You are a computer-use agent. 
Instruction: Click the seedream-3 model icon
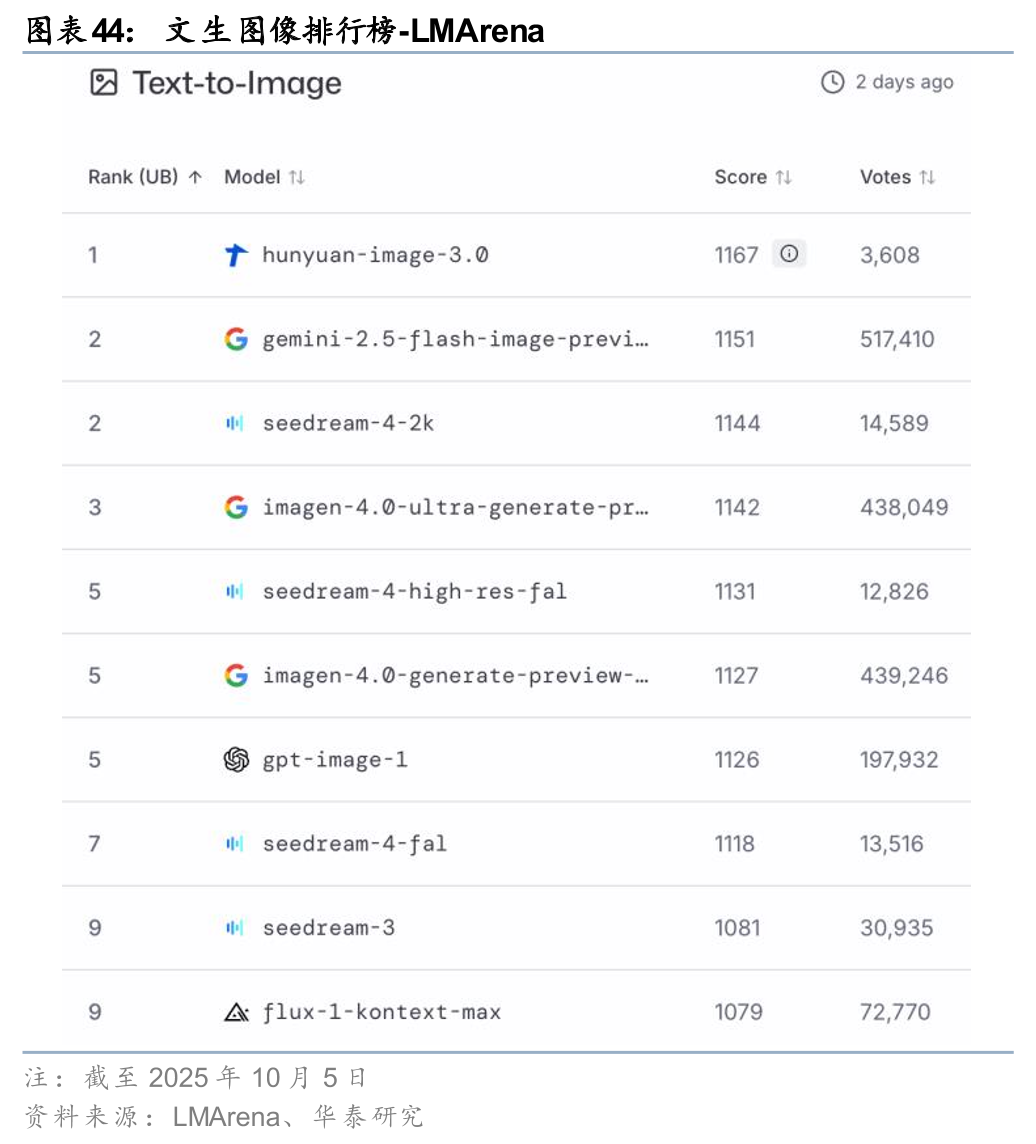click(x=235, y=928)
